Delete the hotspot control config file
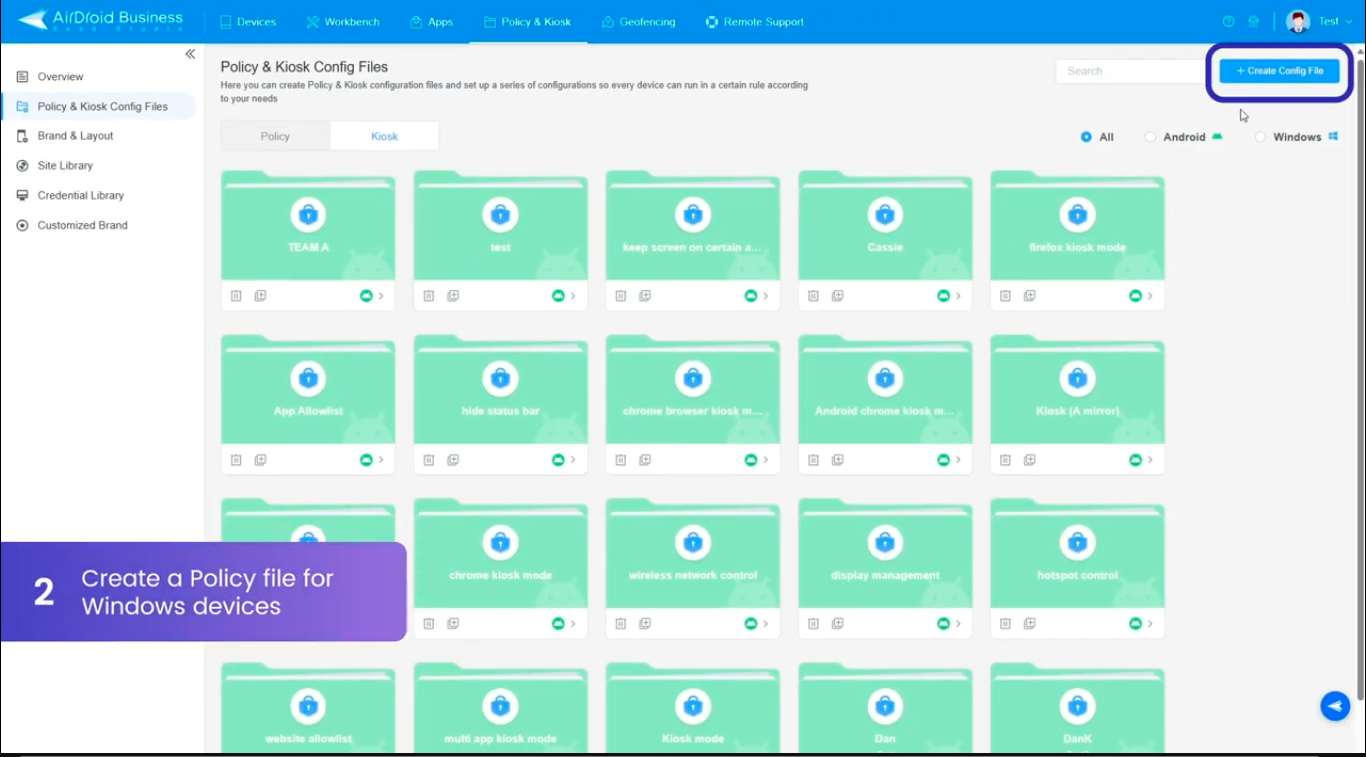This screenshot has height=757, width=1366. 1005,623
